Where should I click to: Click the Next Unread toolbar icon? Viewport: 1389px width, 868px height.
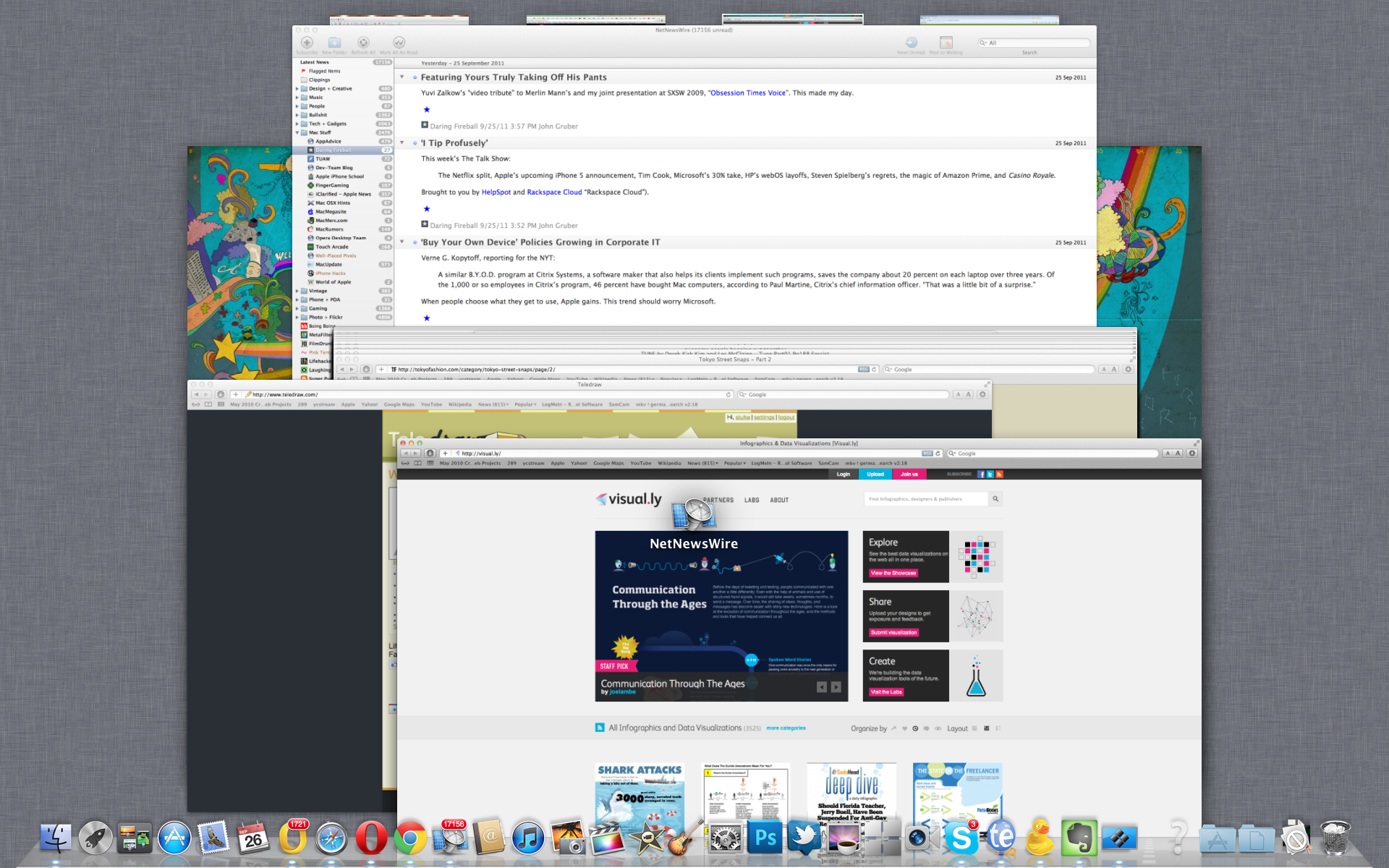click(x=911, y=43)
